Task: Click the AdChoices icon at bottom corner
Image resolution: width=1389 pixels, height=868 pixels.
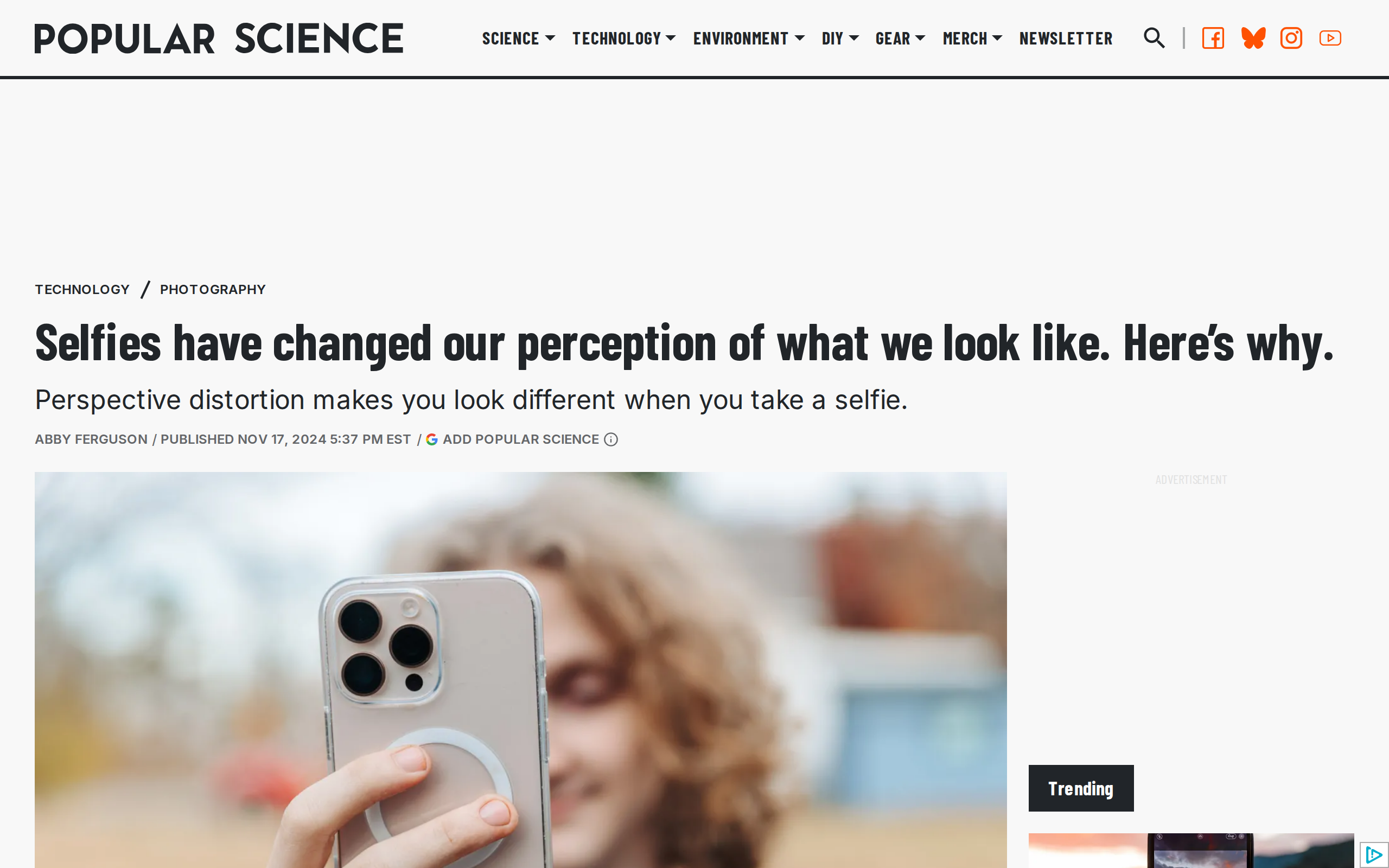Action: click(x=1373, y=855)
